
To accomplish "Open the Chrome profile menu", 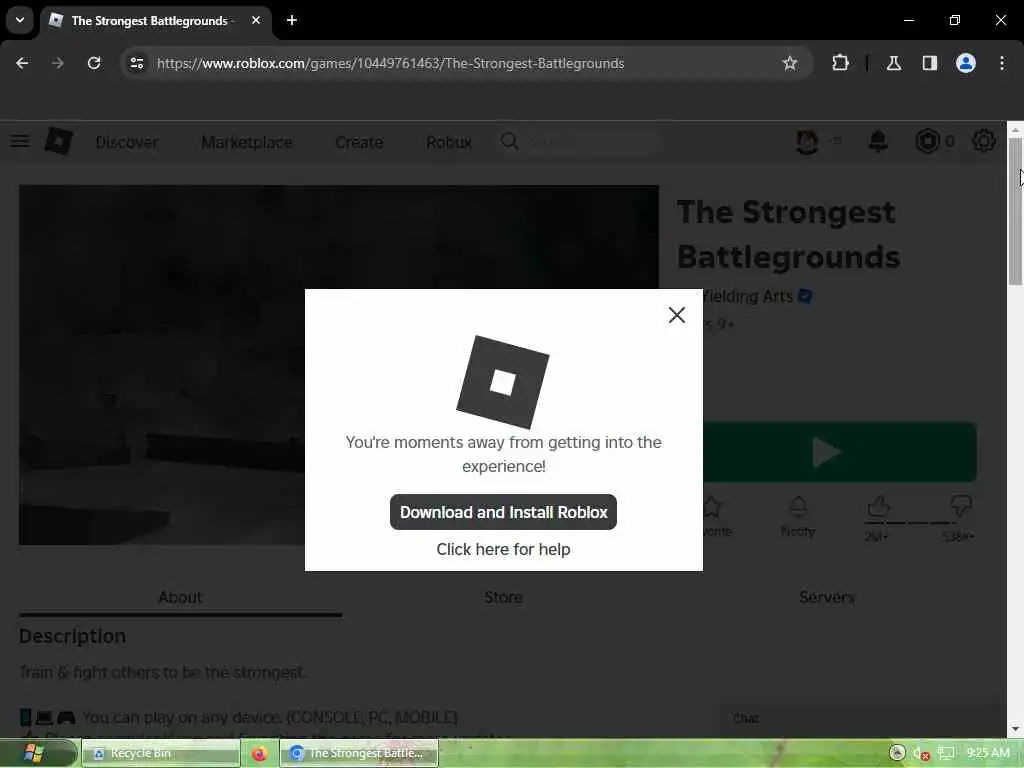I will (965, 63).
